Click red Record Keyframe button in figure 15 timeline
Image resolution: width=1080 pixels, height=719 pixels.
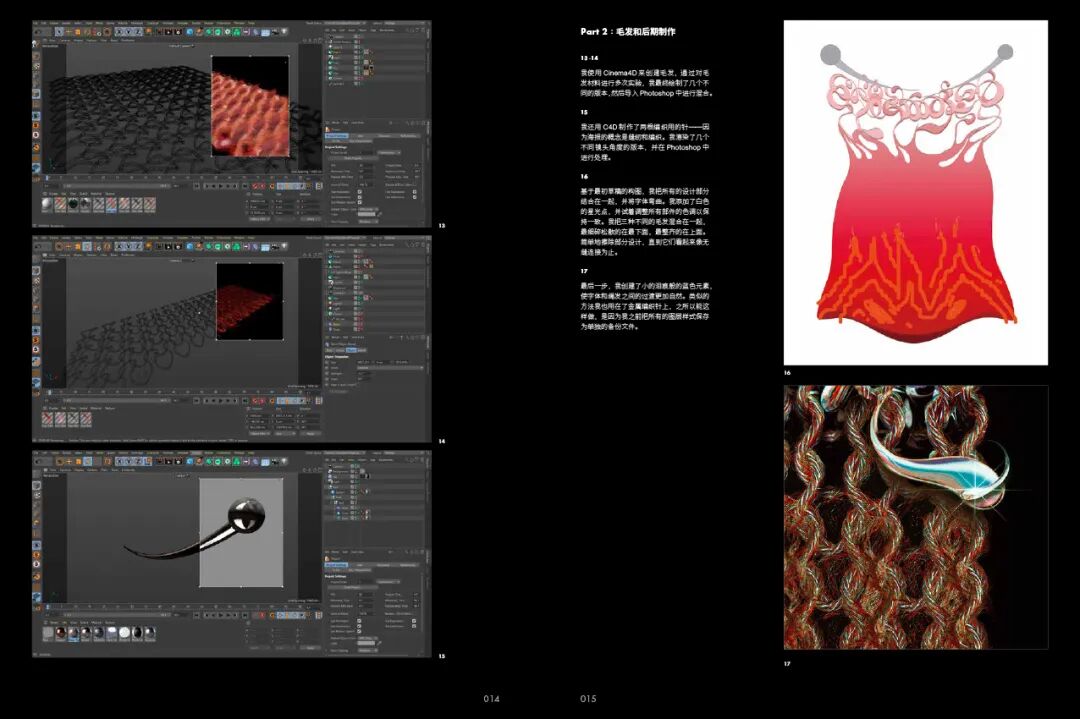pyautogui.click(x=262, y=615)
